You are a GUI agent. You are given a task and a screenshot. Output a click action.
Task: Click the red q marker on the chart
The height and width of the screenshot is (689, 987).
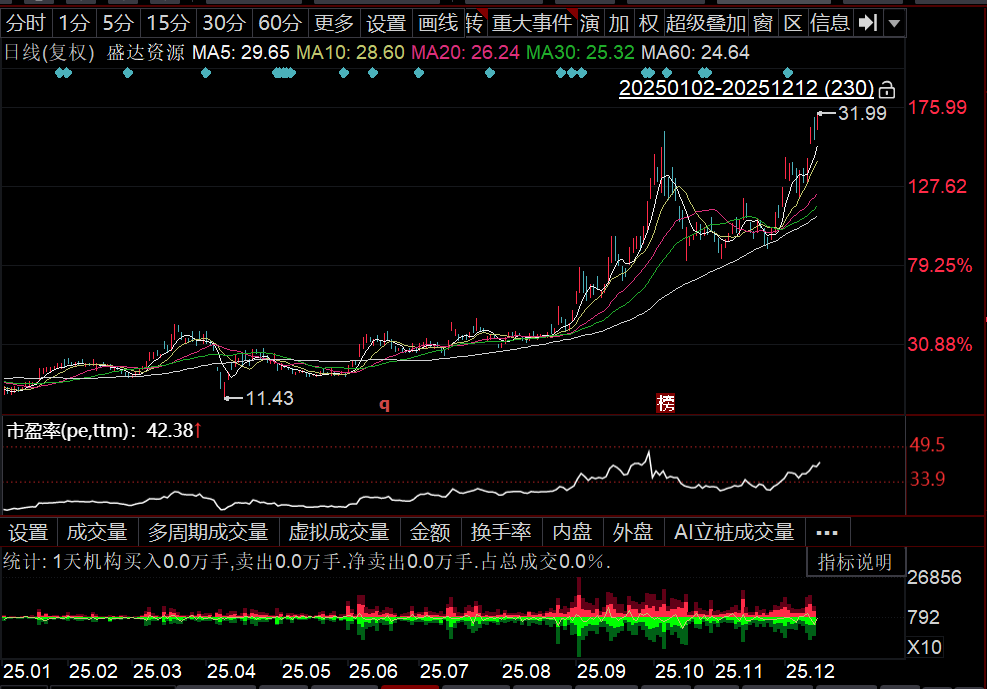tap(385, 404)
